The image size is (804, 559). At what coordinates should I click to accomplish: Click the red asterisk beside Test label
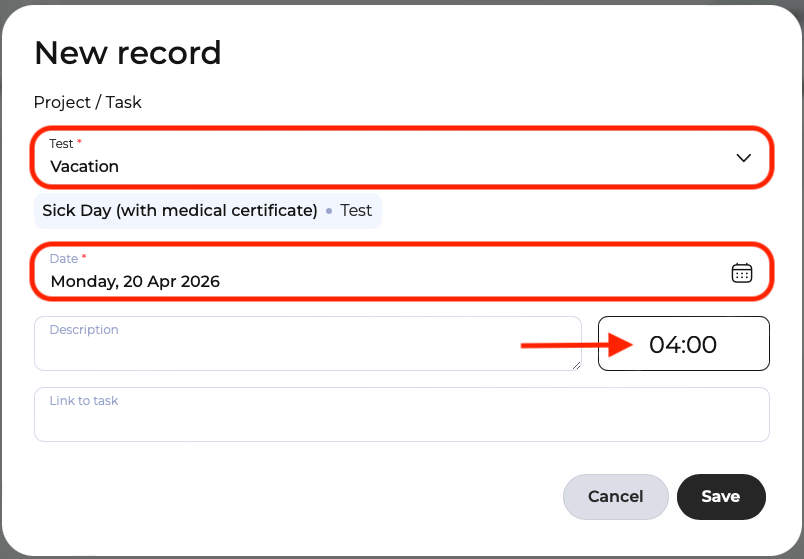[x=80, y=143]
